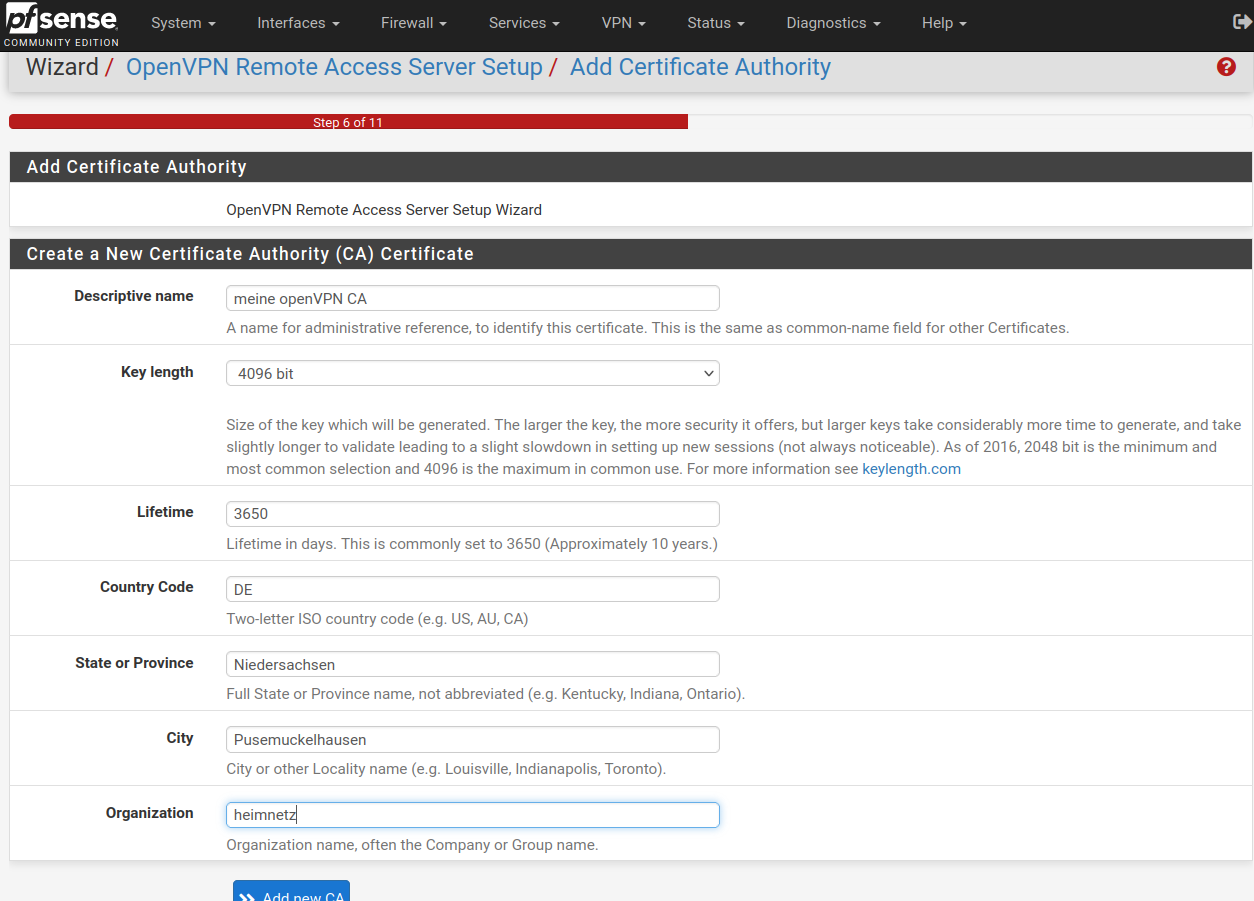Screen dimensions: 1254x901
Task: Click the Descriptive name input field
Action: 473,298
